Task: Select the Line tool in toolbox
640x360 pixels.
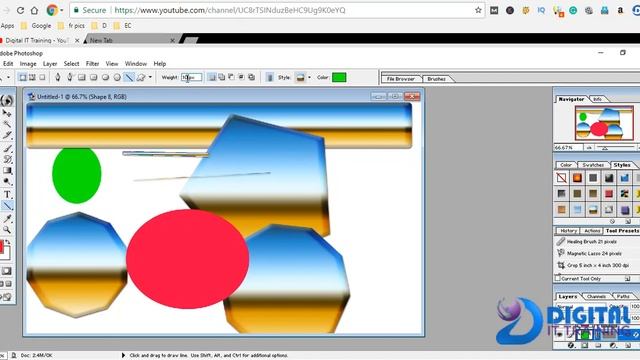Action: pos(7,206)
